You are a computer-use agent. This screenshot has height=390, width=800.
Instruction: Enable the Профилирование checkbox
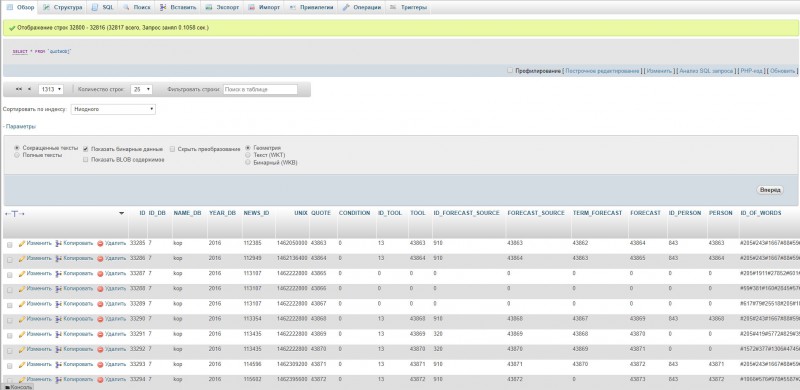click(x=510, y=70)
